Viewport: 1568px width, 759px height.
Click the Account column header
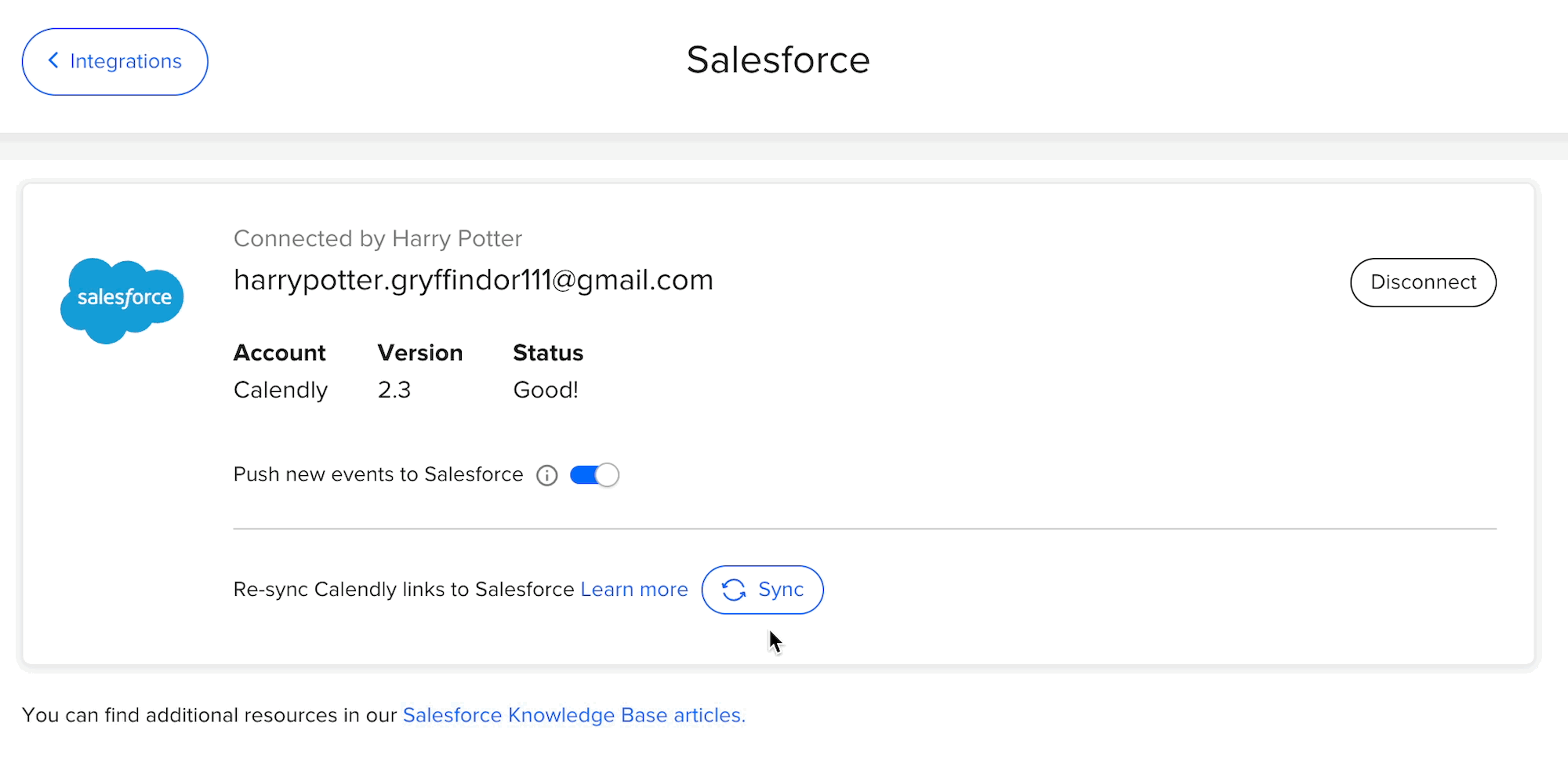click(x=279, y=353)
